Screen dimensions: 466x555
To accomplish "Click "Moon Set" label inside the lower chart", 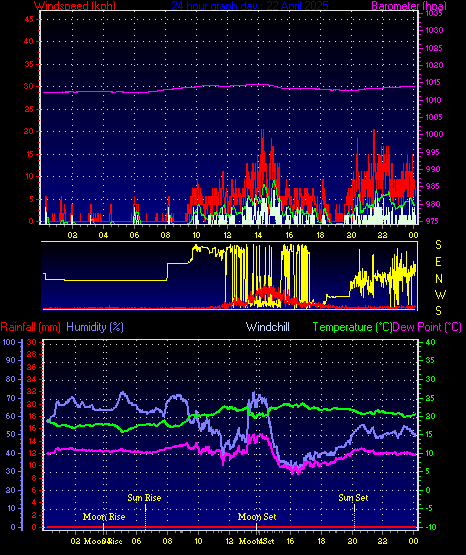I will tap(257, 517).
